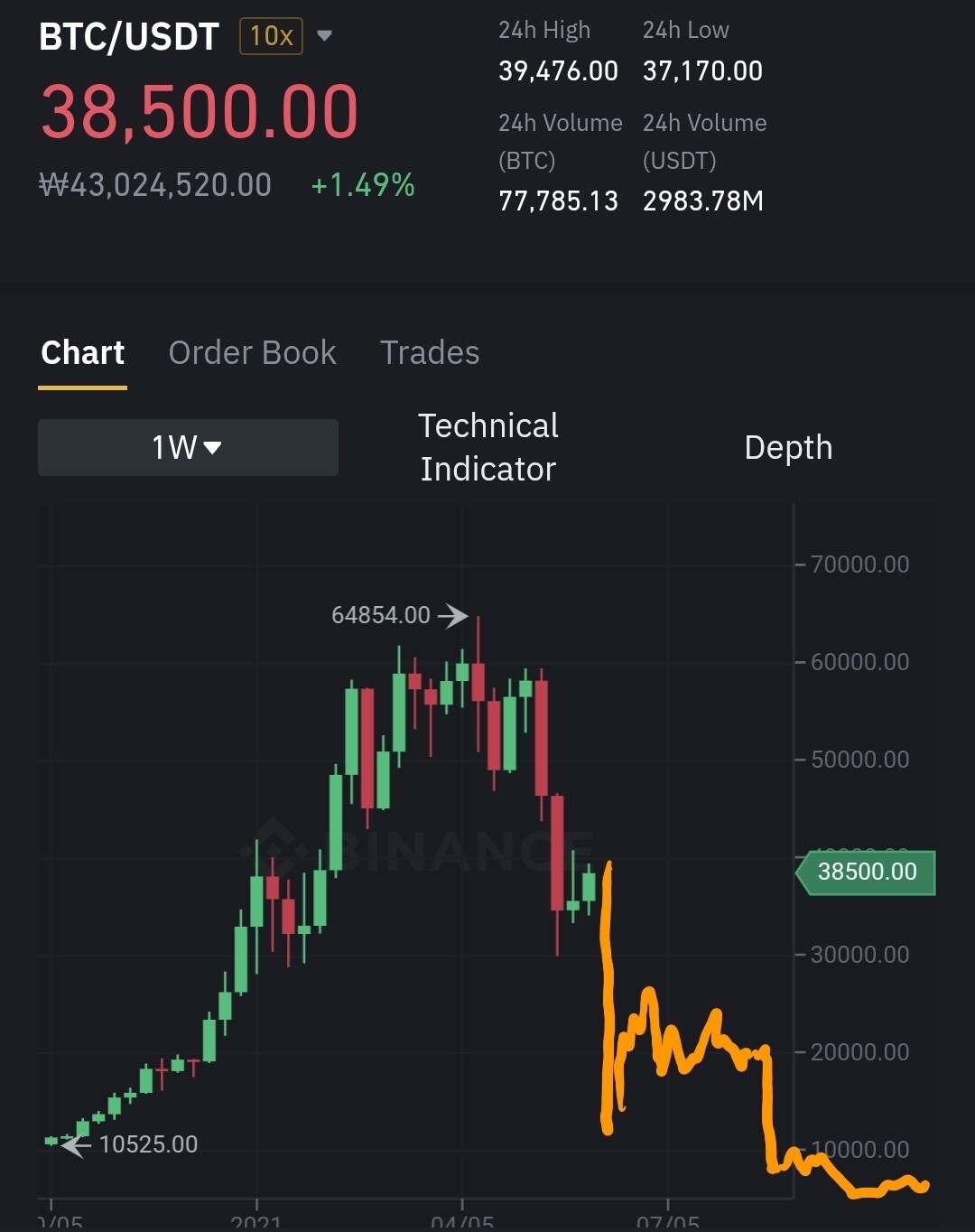
Task: Switch to the Trades tab
Action: point(430,352)
